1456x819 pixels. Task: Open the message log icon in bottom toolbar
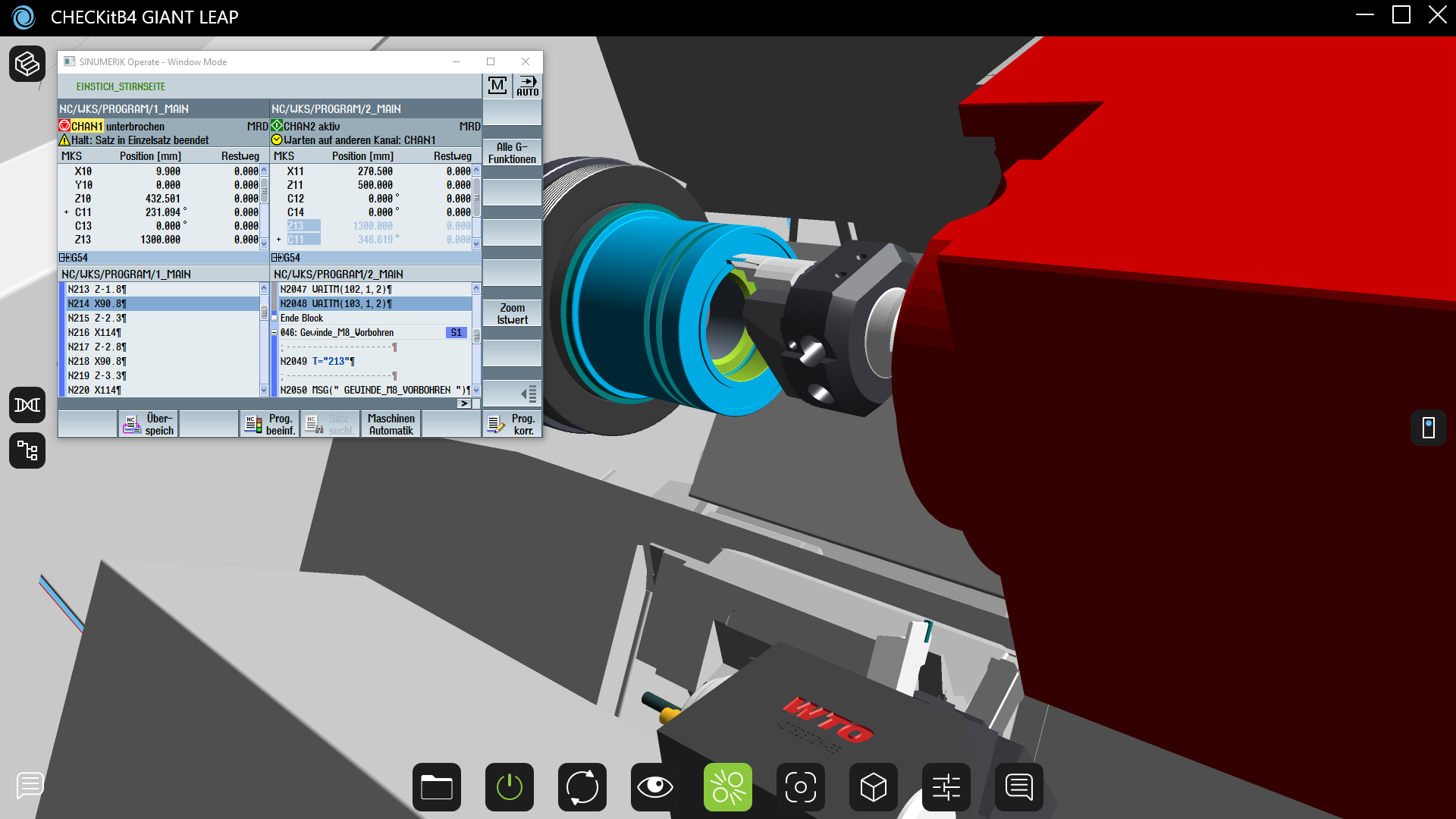[x=1019, y=787]
